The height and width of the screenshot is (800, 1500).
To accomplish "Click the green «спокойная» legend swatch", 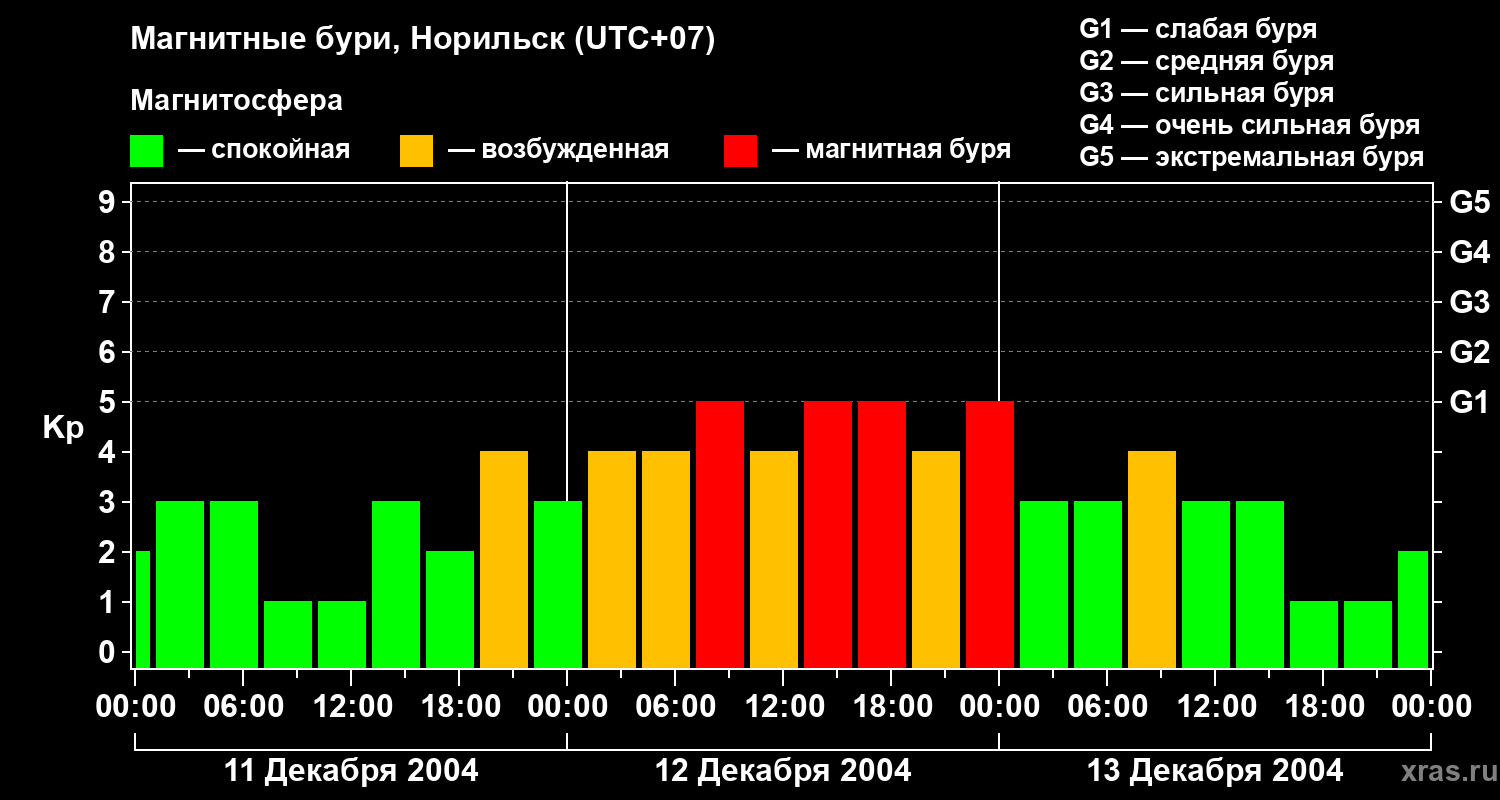I will (x=146, y=151).
